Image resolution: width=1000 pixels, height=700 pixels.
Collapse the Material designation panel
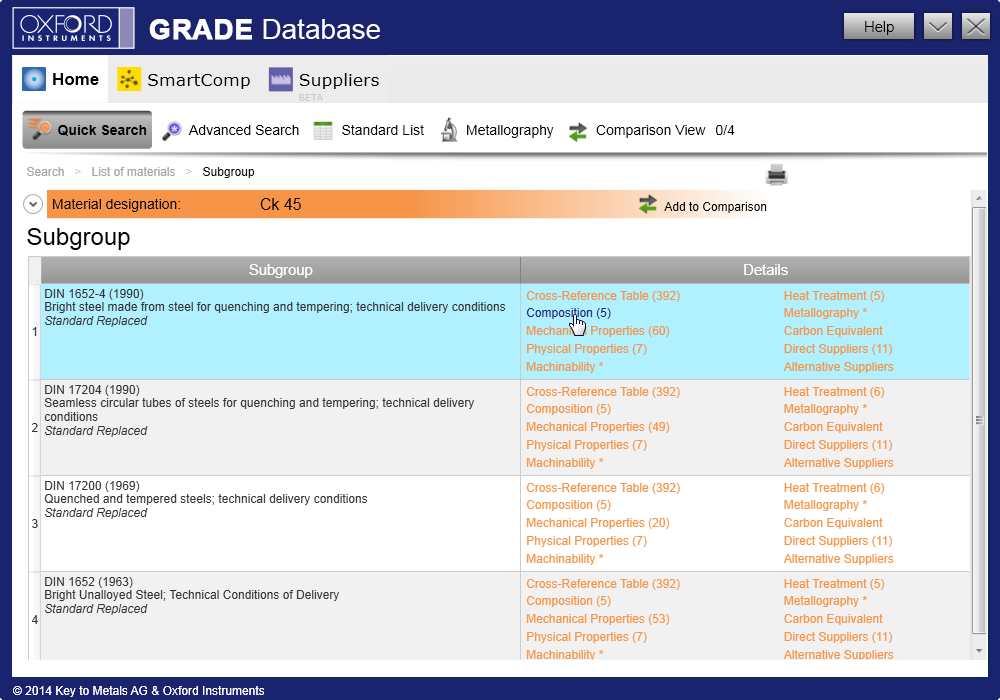(33, 205)
